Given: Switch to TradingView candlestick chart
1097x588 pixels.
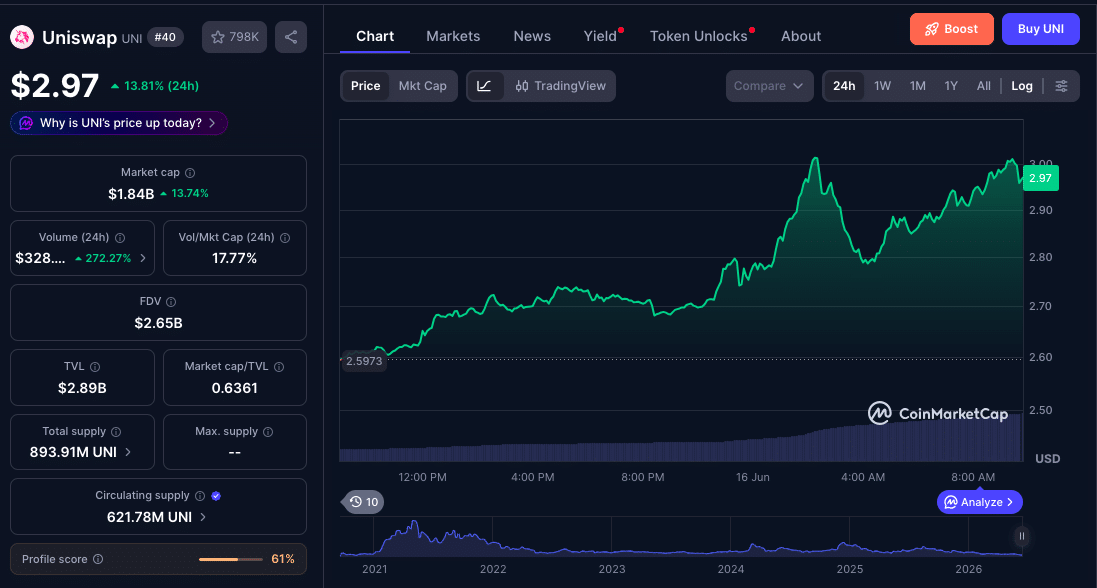Looking at the screenshot, I should (560, 86).
